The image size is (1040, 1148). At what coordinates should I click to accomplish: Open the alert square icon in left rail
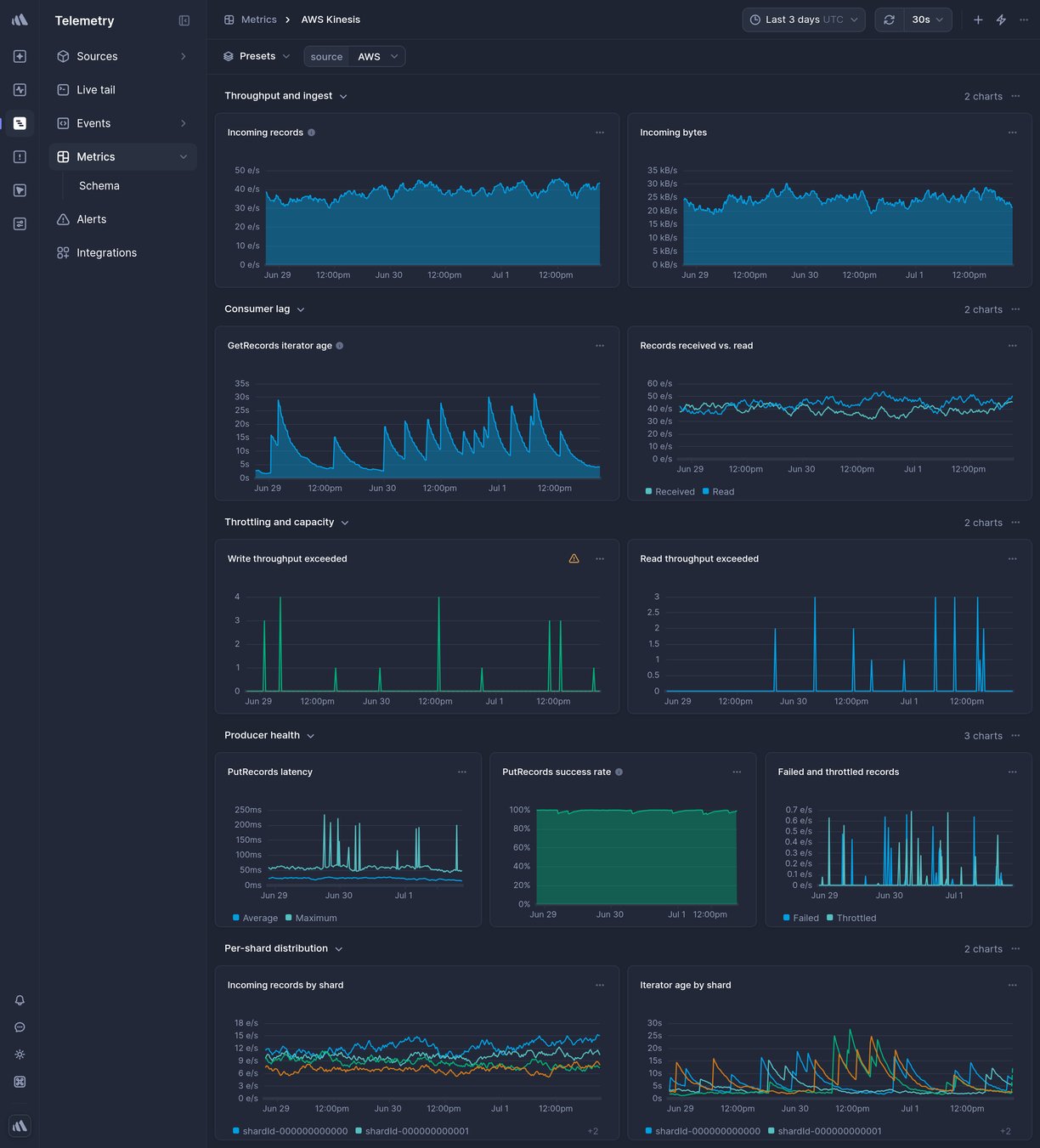click(x=20, y=156)
